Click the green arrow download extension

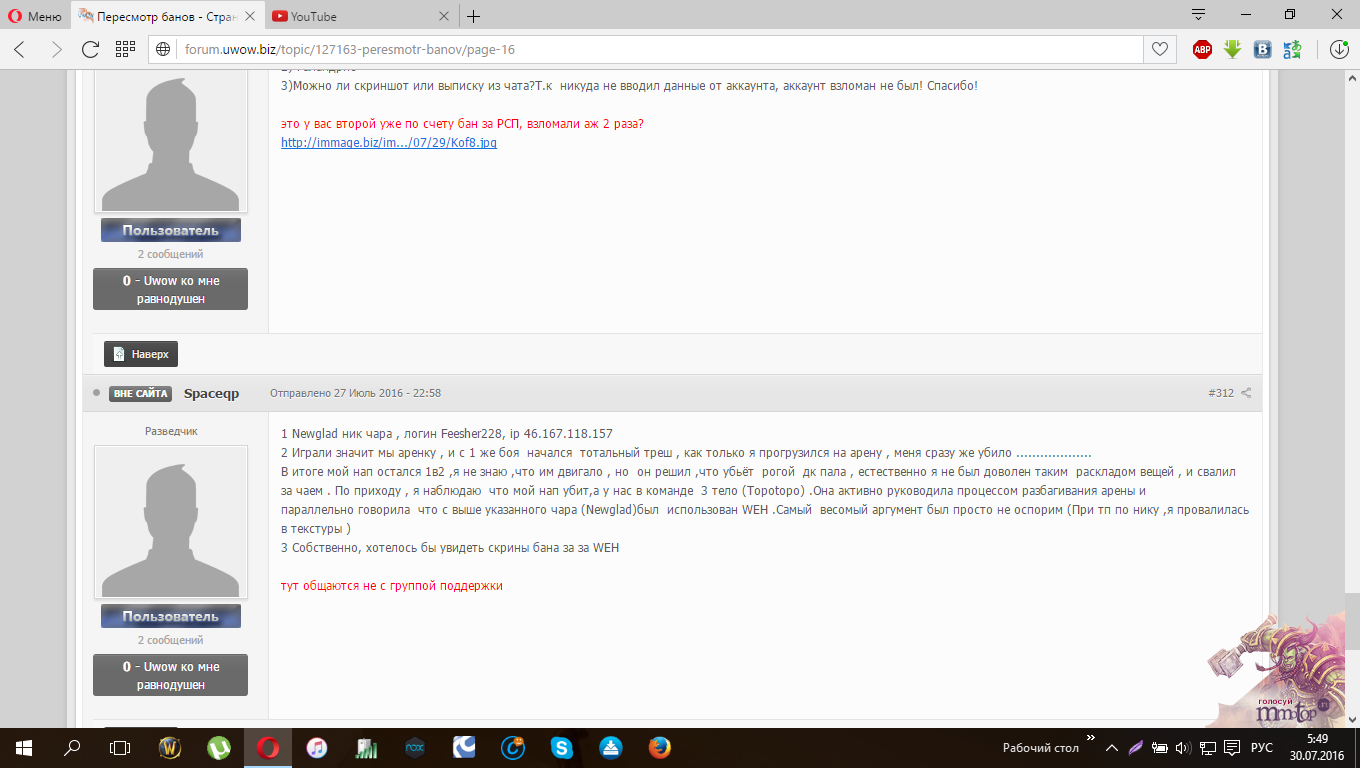coord(1233,49)
